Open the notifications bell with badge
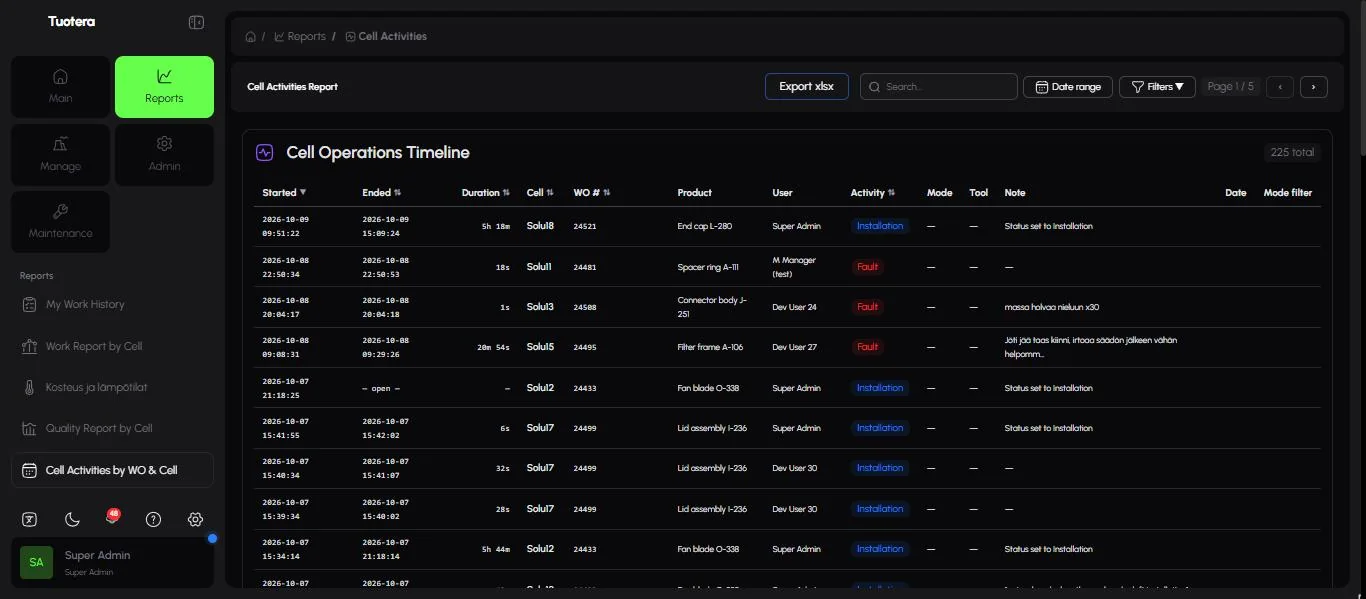Viewport: 1366px width, 599px height. pos(112,518)
